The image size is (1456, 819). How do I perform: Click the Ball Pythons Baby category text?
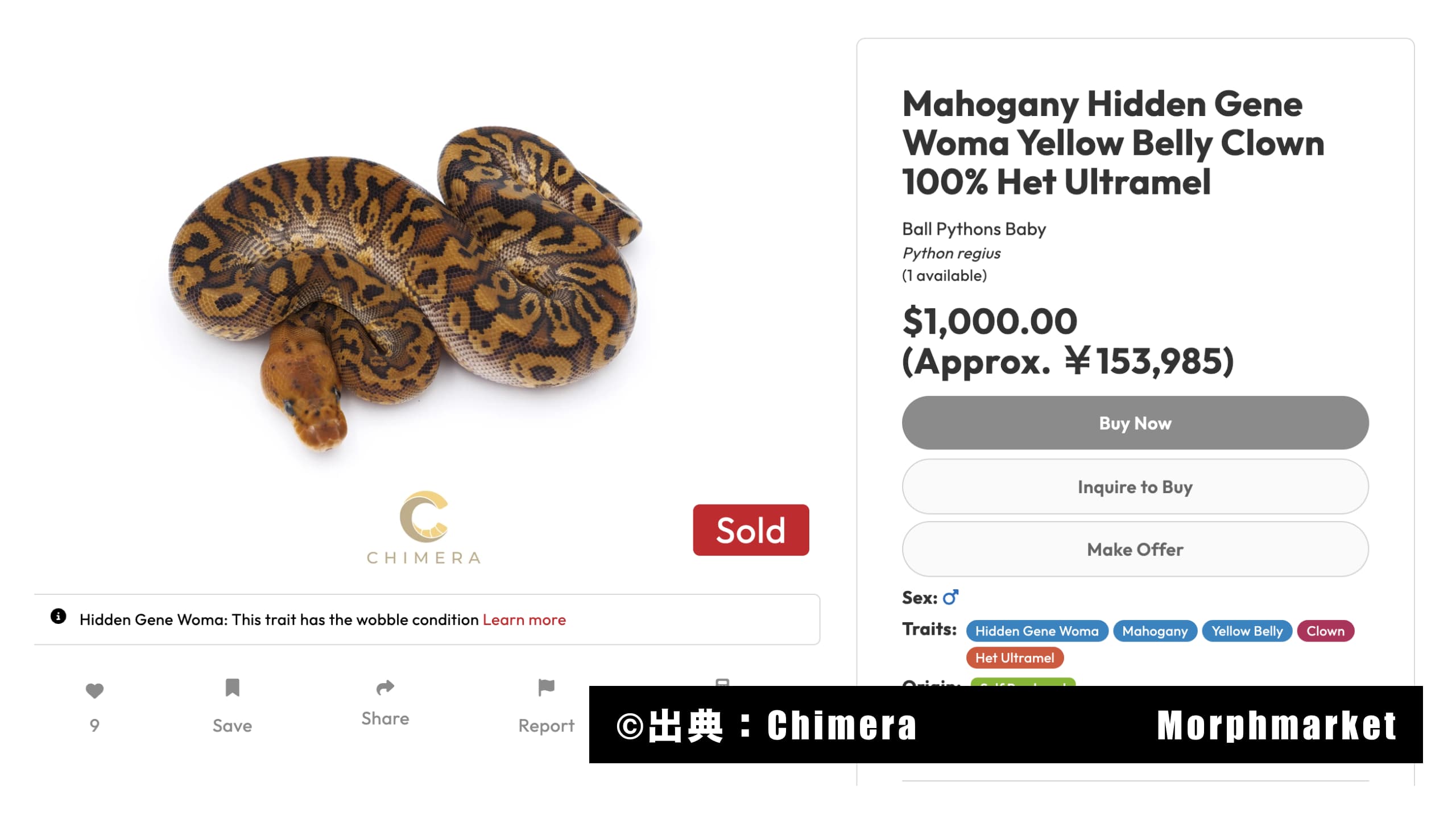coord(974,229)
